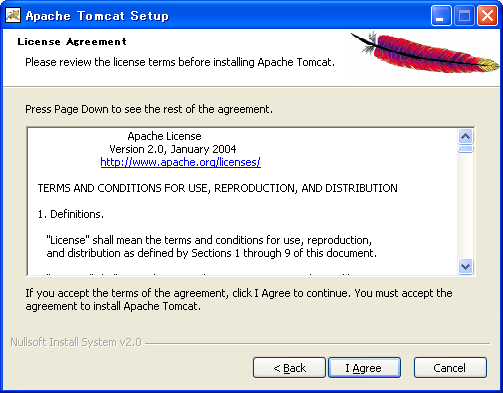Image resolution: width=503 pixels, height=393 pixels.
Task: Click the I Agree button
Action: tap(364, 368)
